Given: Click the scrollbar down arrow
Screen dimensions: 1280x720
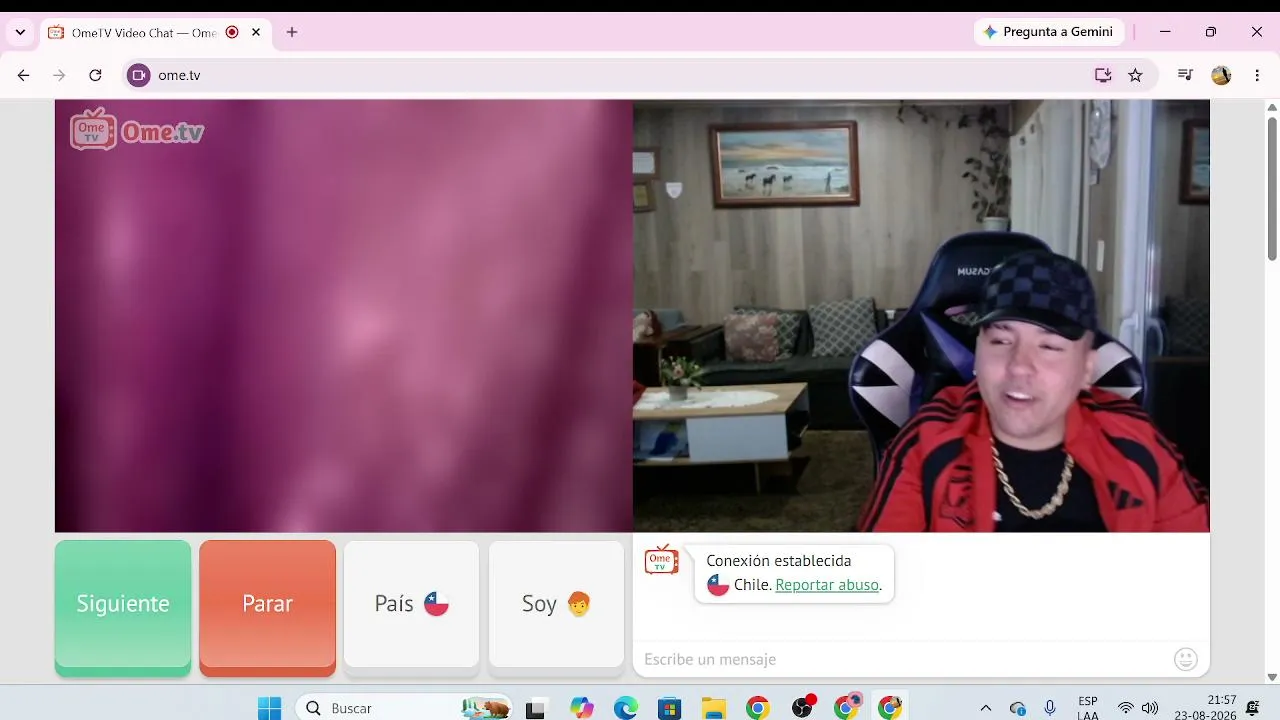Looking at the screenshot, I should (1272, 677).
